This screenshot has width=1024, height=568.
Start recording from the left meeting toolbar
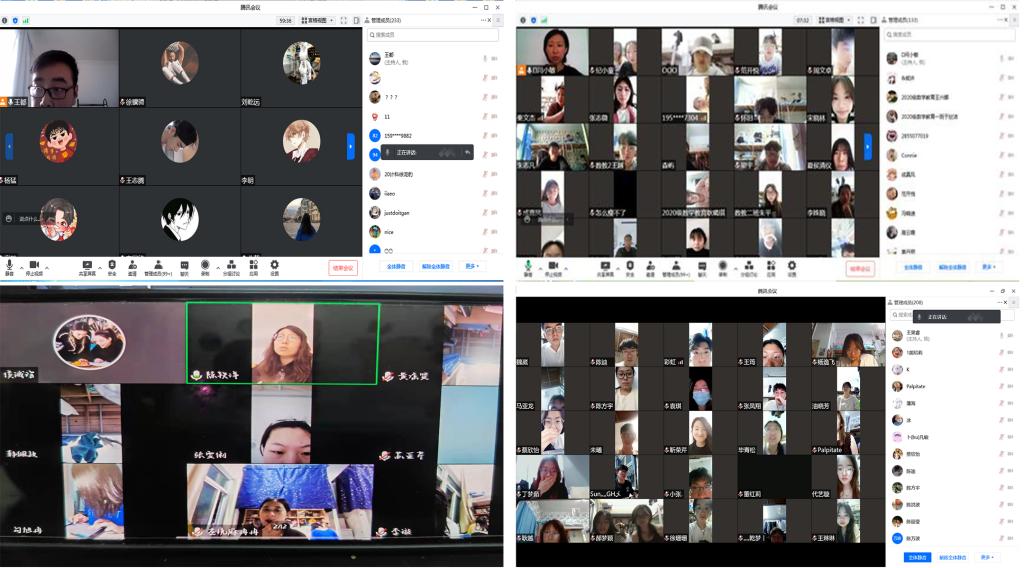[x=205, y=266]
